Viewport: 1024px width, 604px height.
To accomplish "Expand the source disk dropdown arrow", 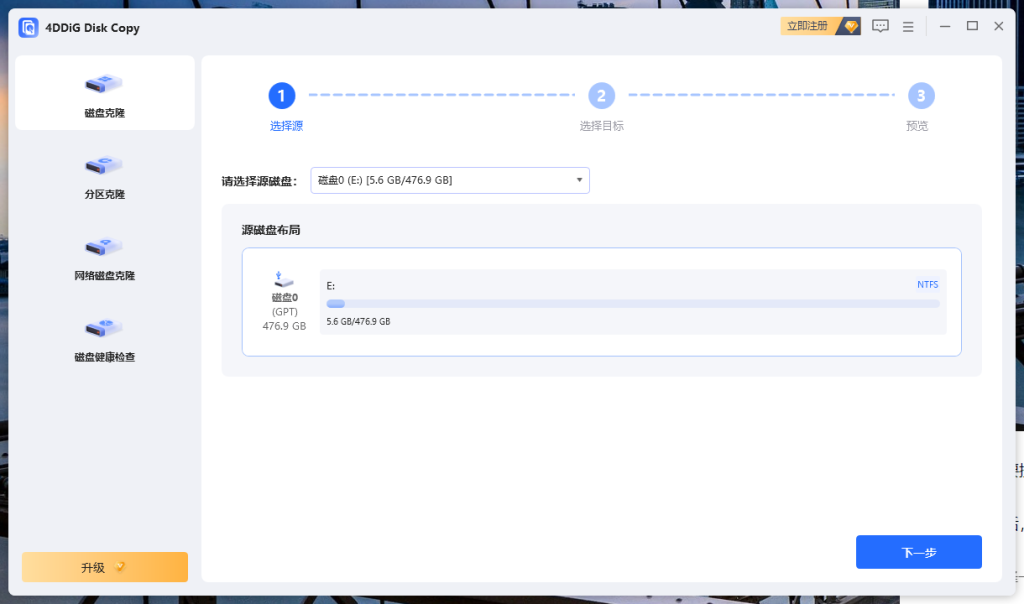I will (579, 180).
